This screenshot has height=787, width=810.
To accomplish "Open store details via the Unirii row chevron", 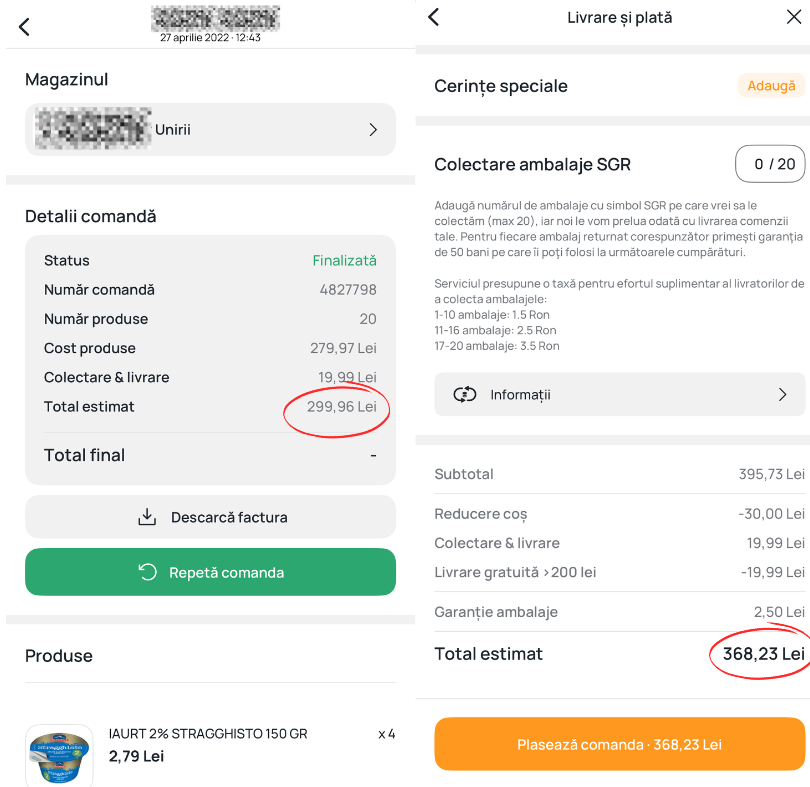I will coord(372,129).
